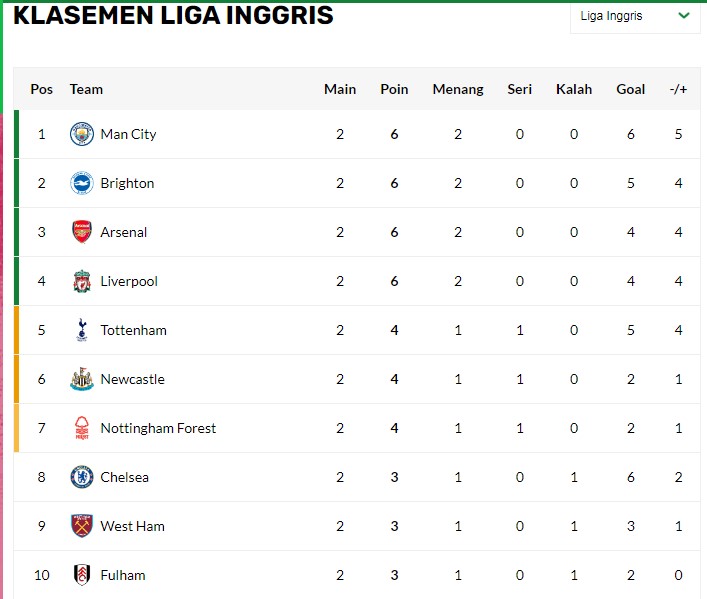Click the Goal column header

point(630,89)
